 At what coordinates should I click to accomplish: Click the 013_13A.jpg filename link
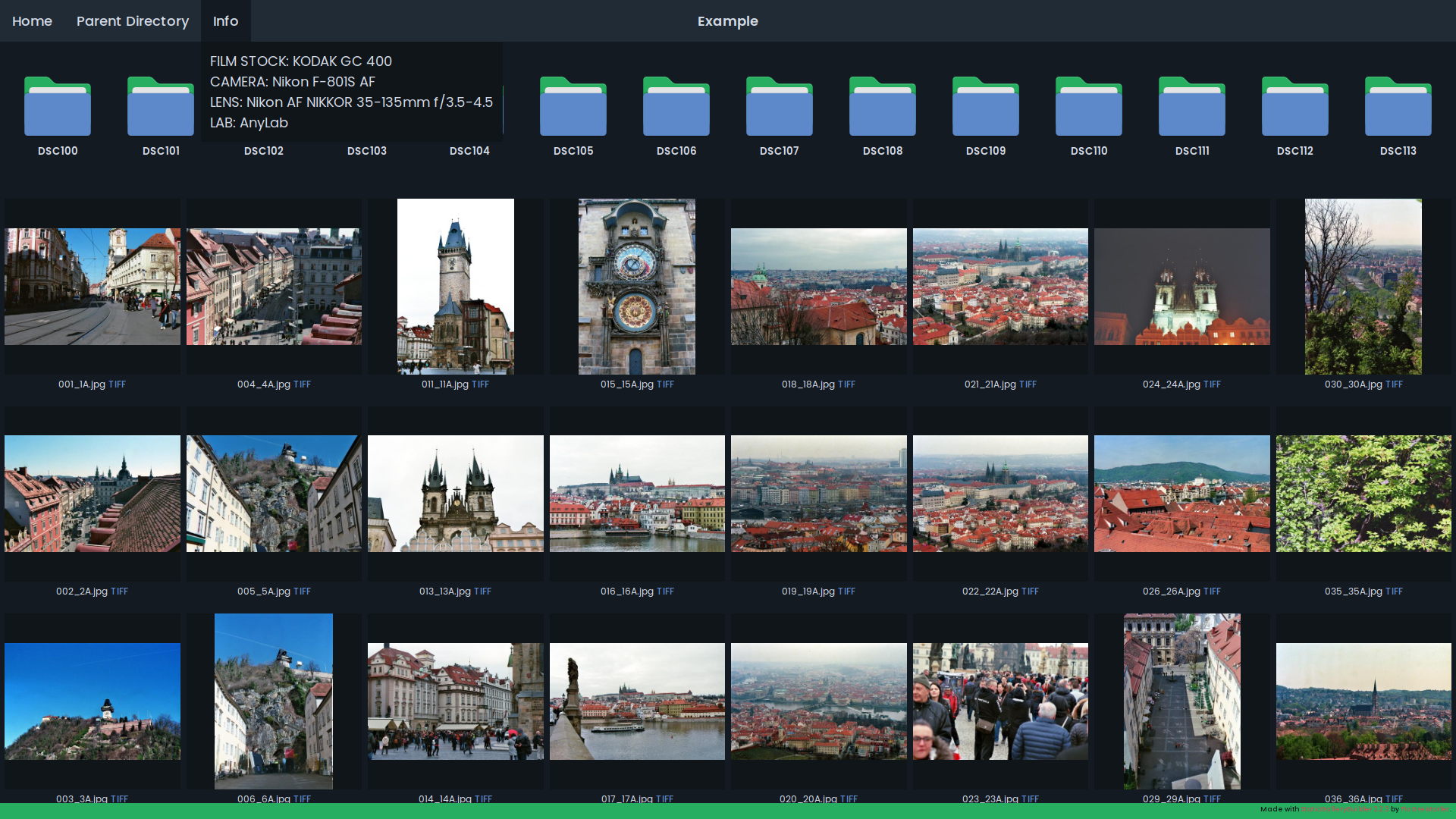click(444, 591)
